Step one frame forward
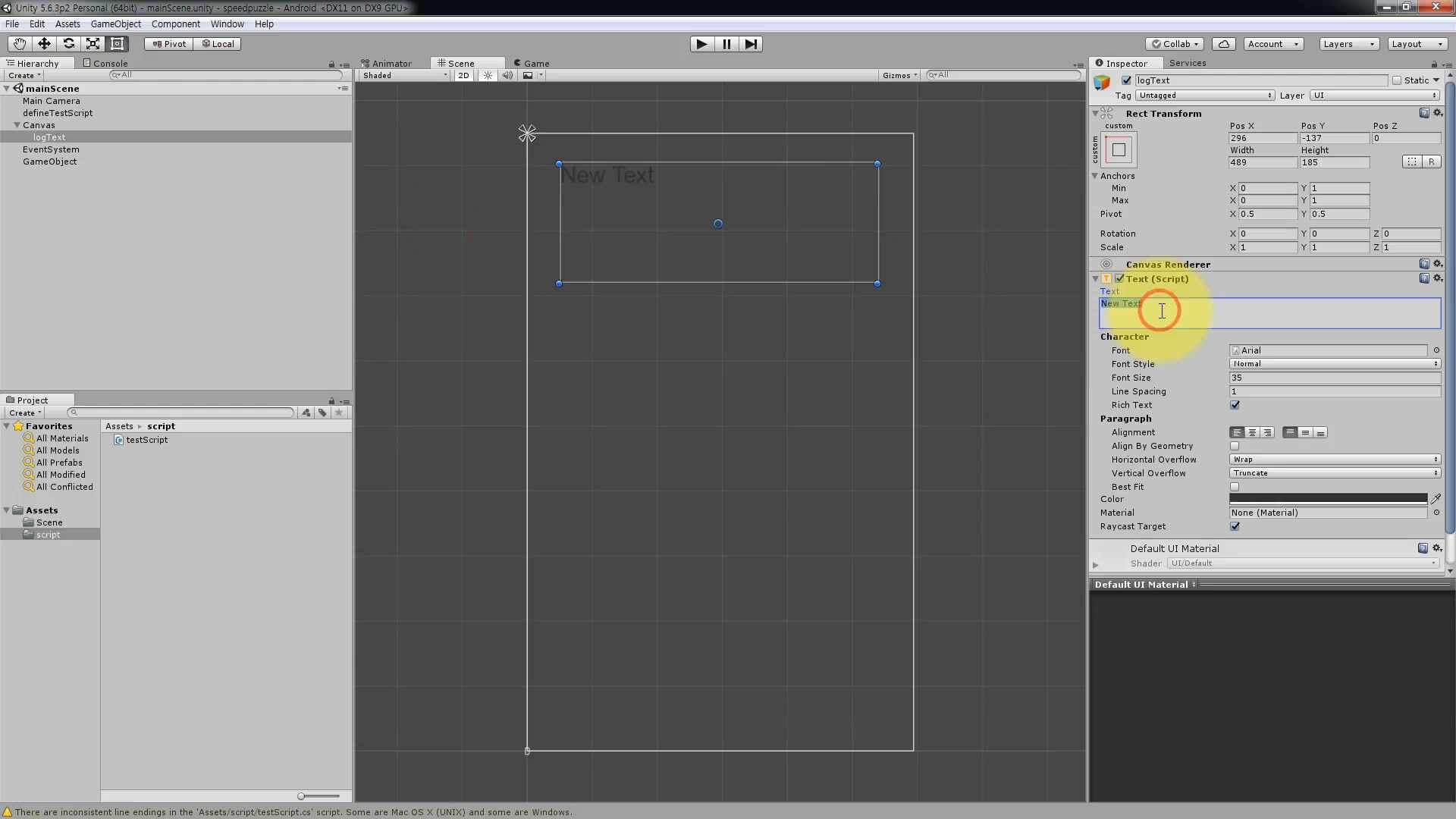This screenshot has width=1456, height=819. coord(751,44)
